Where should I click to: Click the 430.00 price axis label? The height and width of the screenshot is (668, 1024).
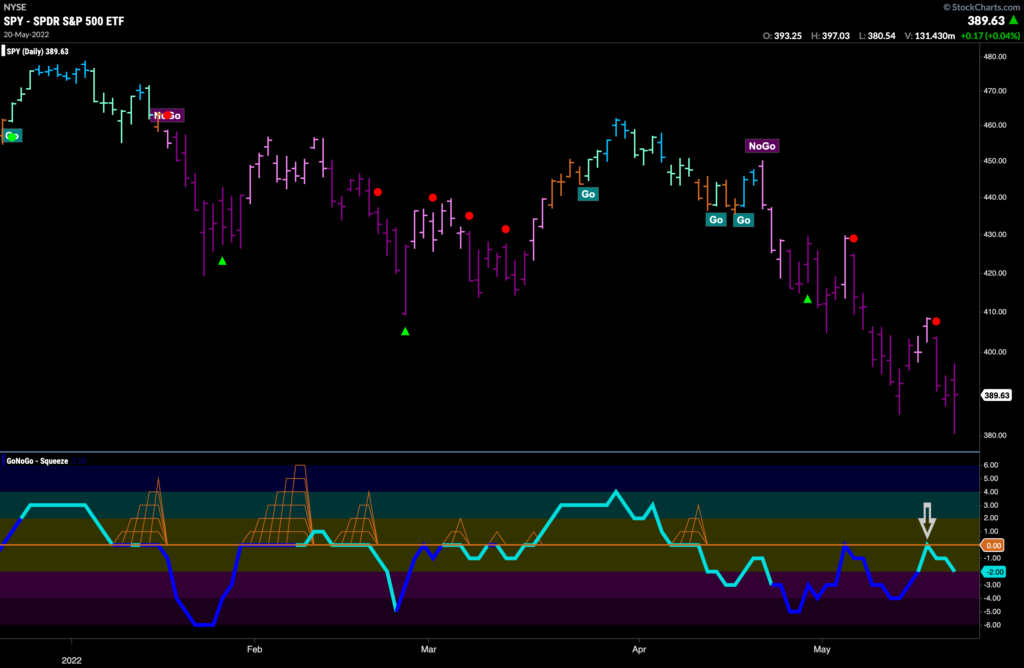[x=995, y=234]
